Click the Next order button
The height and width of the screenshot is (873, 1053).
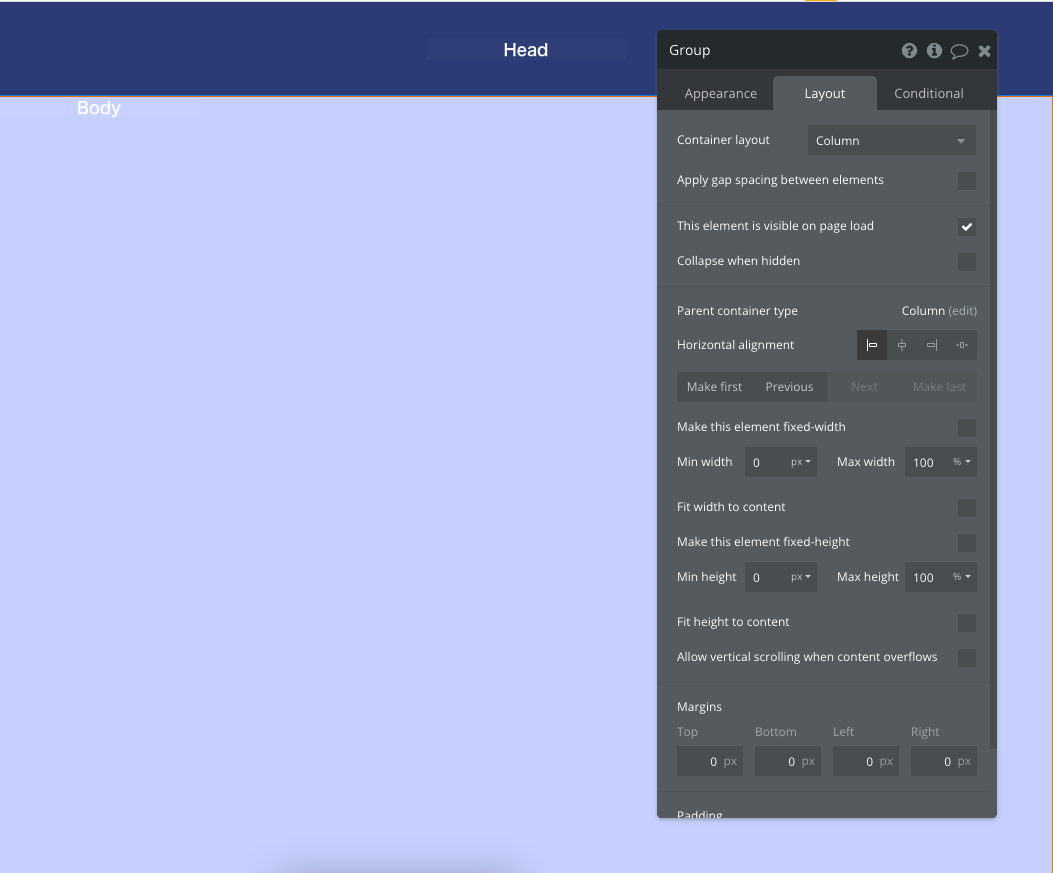864,387
